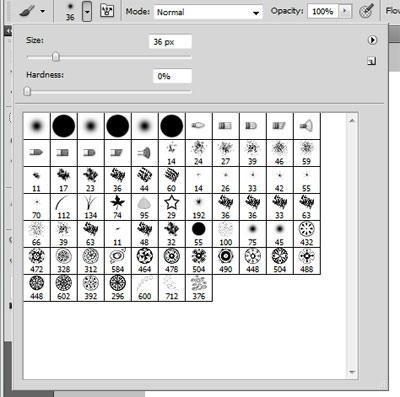Pick the star brush labeled 26
Image resolution: width=400 pixels, height=397 pixels.
(x=226, y=180)
